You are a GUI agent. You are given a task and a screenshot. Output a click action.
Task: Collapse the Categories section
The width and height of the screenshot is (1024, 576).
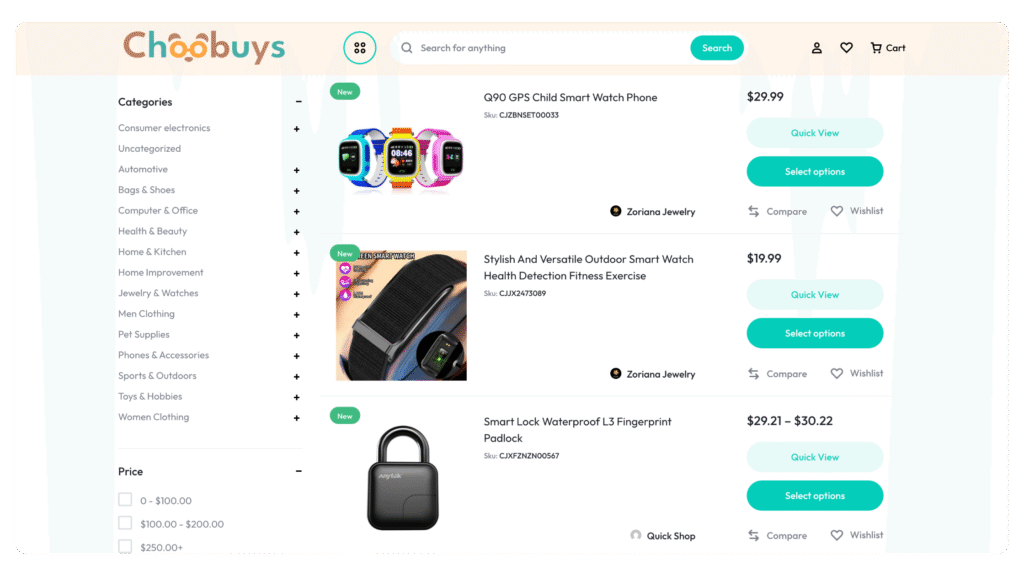point(298,102)
